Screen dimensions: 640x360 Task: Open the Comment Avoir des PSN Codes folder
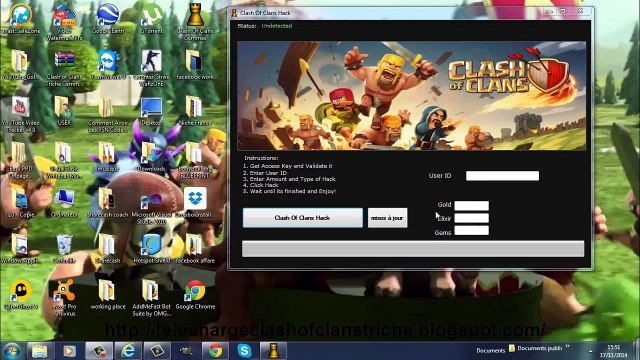[x=108, y=114]
